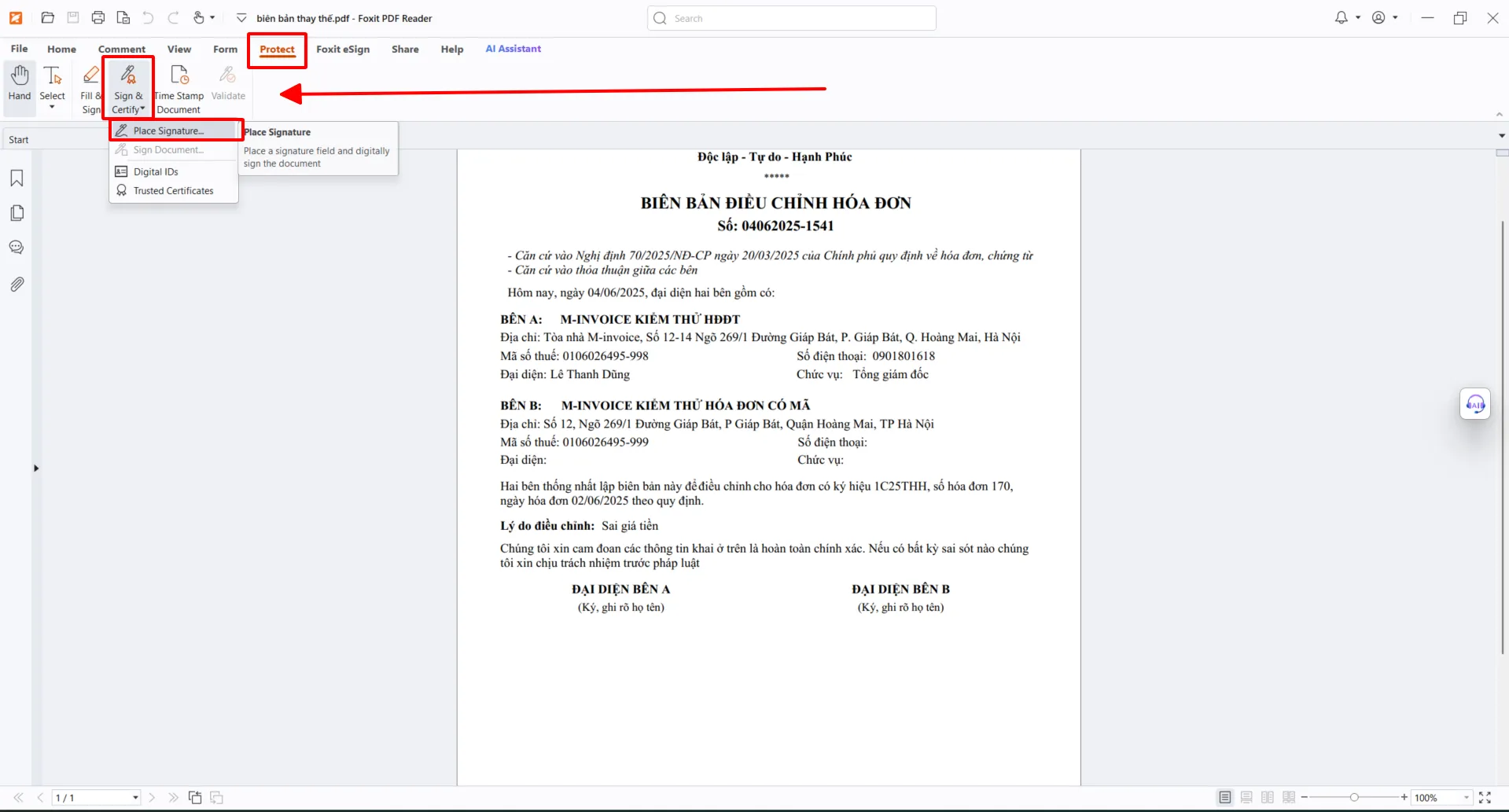Image resolution: width=1509 pixels, height=812 pixels.
Task: Click the zoom slider handle
Action: 1354,798
